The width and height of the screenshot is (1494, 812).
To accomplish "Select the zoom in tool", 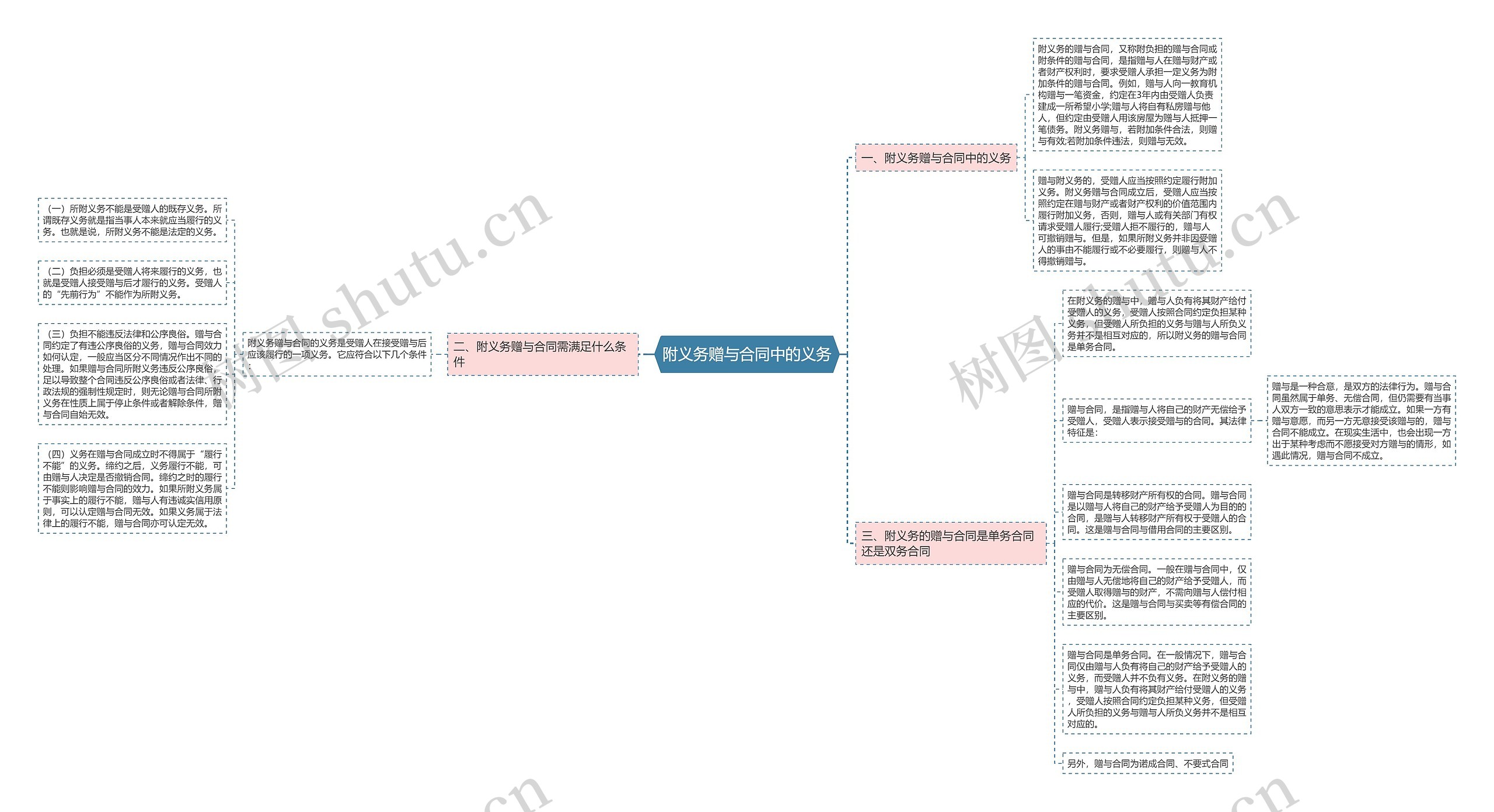I will tap(747, 406).
